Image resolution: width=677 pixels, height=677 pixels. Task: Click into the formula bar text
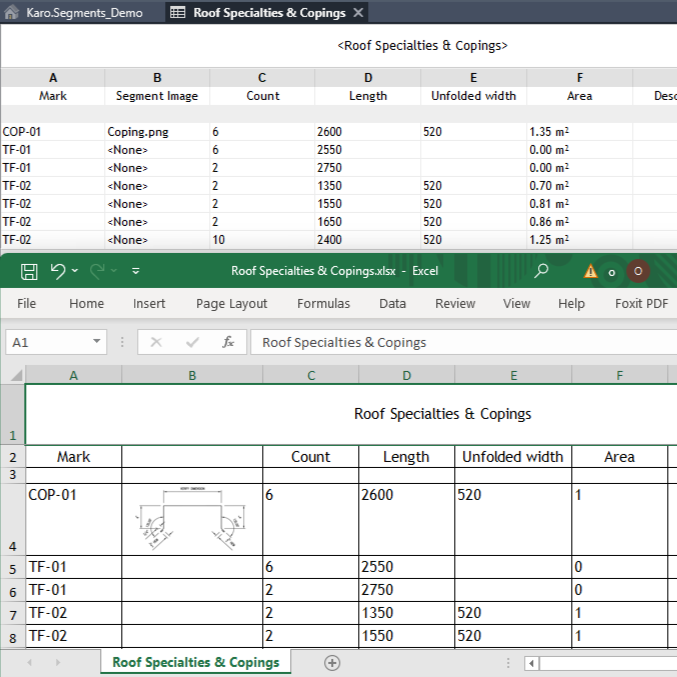463,342
